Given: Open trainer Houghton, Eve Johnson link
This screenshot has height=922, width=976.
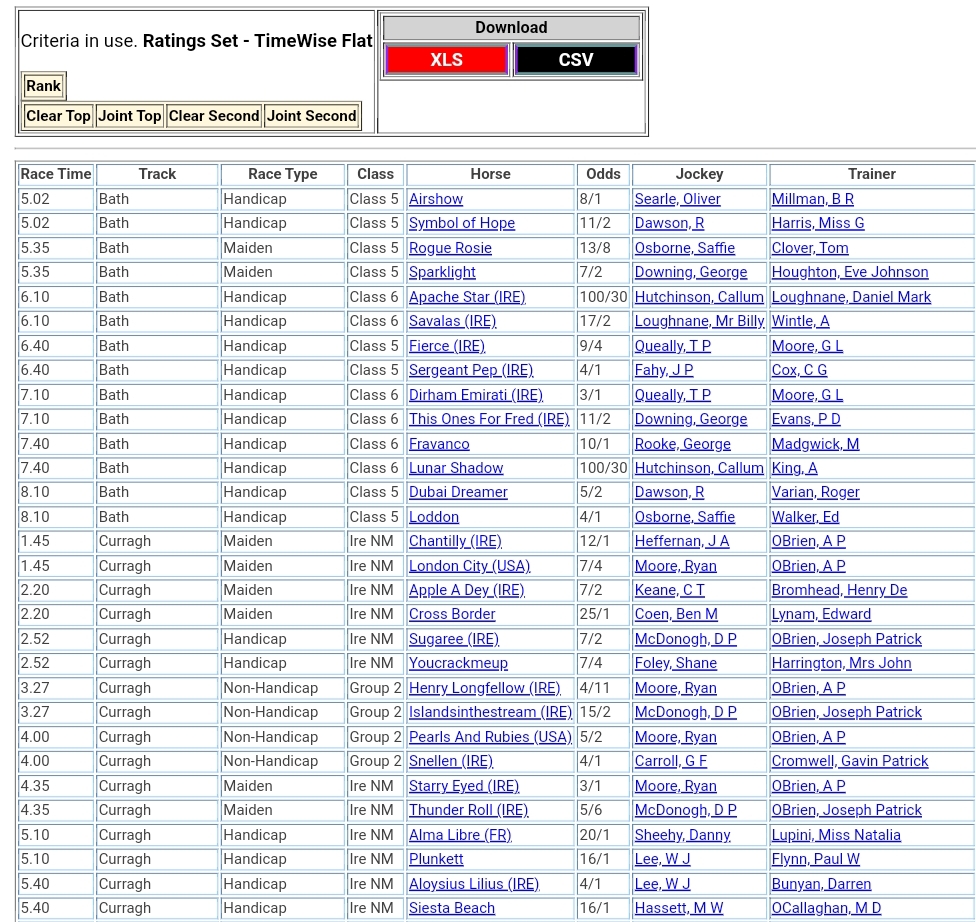Looking at the screenshot, I should point(850,272).
